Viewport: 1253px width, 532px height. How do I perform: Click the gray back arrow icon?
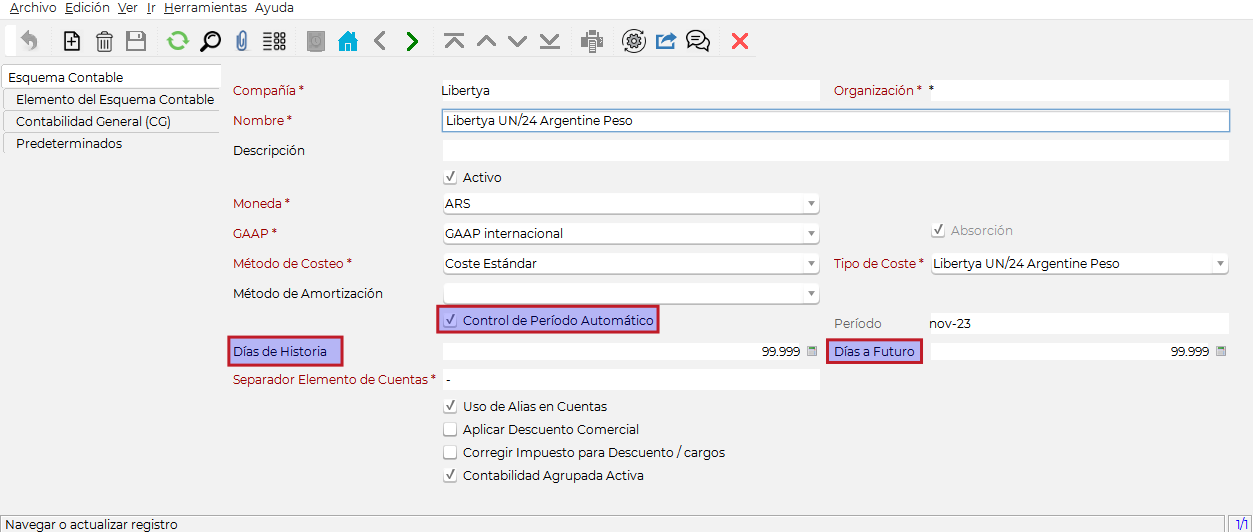(x=380, y=41)
